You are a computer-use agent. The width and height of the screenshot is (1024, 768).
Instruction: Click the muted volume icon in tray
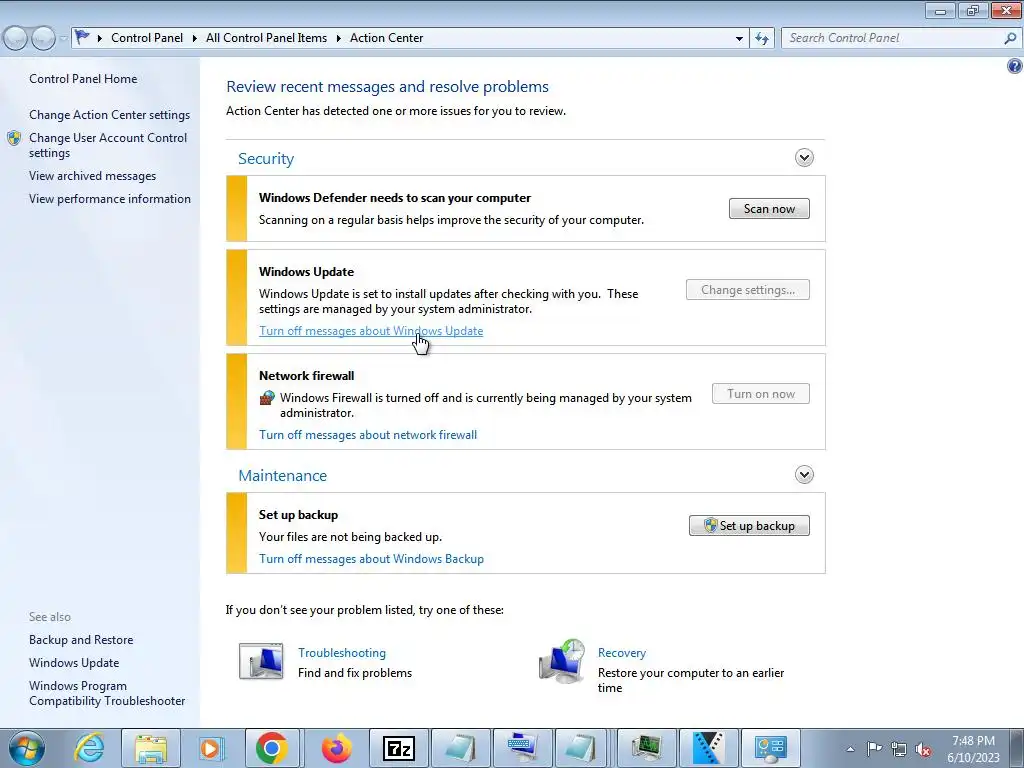pos(923,748)
